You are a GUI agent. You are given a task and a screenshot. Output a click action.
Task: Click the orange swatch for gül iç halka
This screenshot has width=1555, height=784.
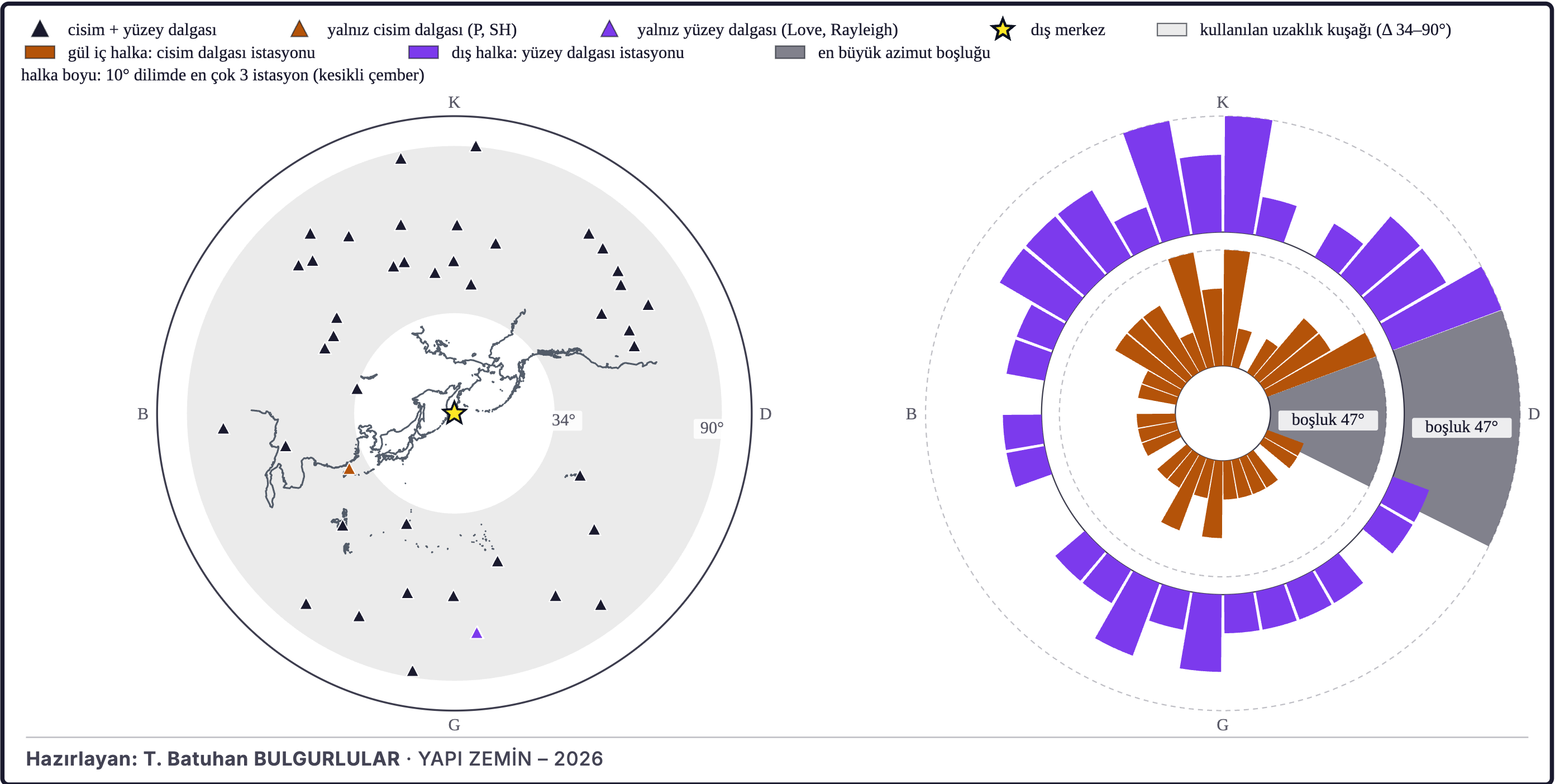40,52
